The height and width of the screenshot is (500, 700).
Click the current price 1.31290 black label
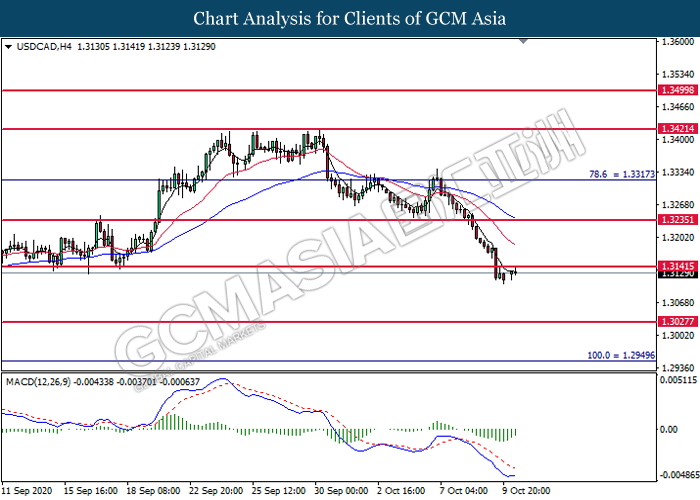click(677, 274)
